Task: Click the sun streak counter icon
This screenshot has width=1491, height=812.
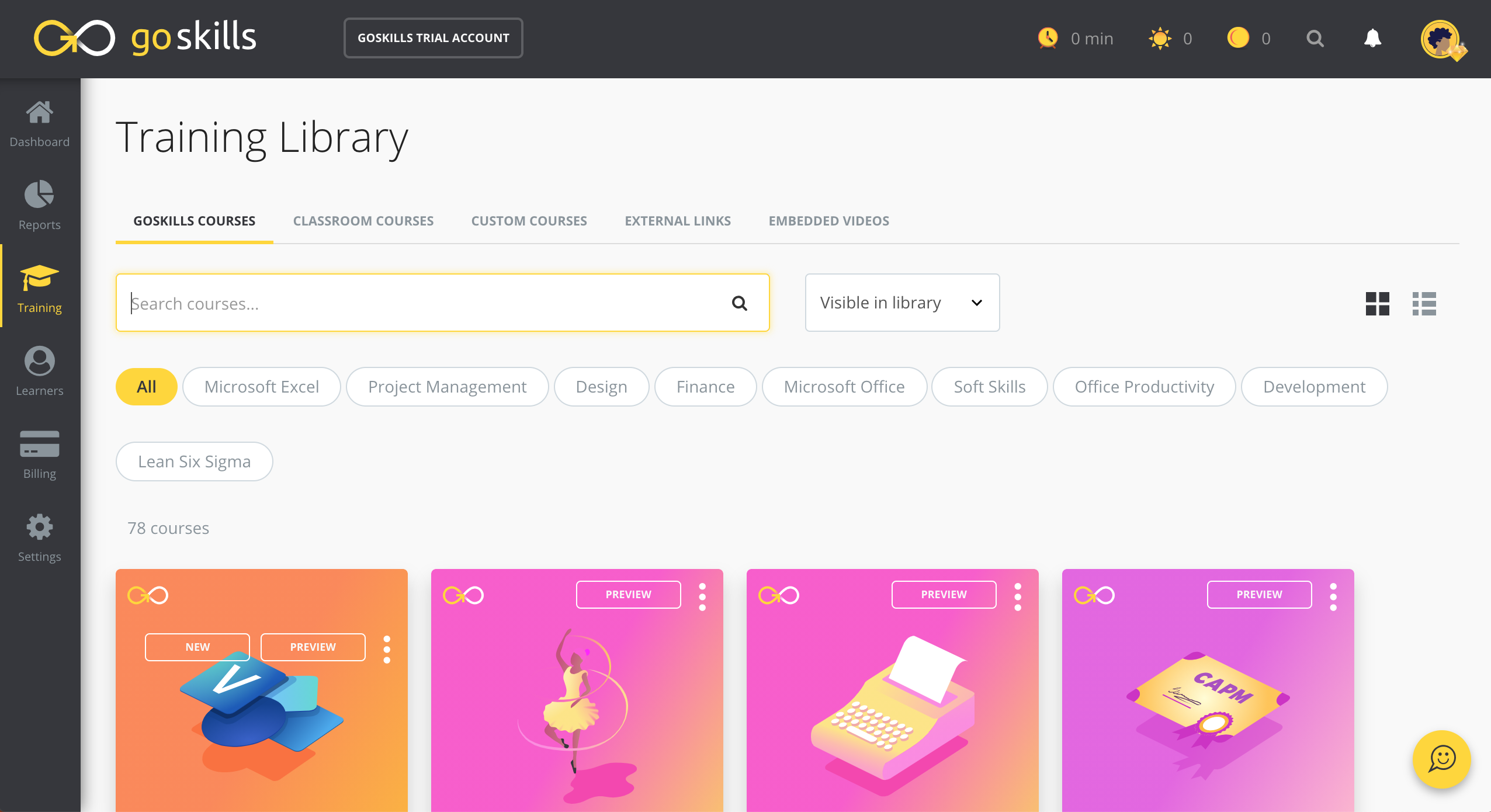Action: point(1160,39)
